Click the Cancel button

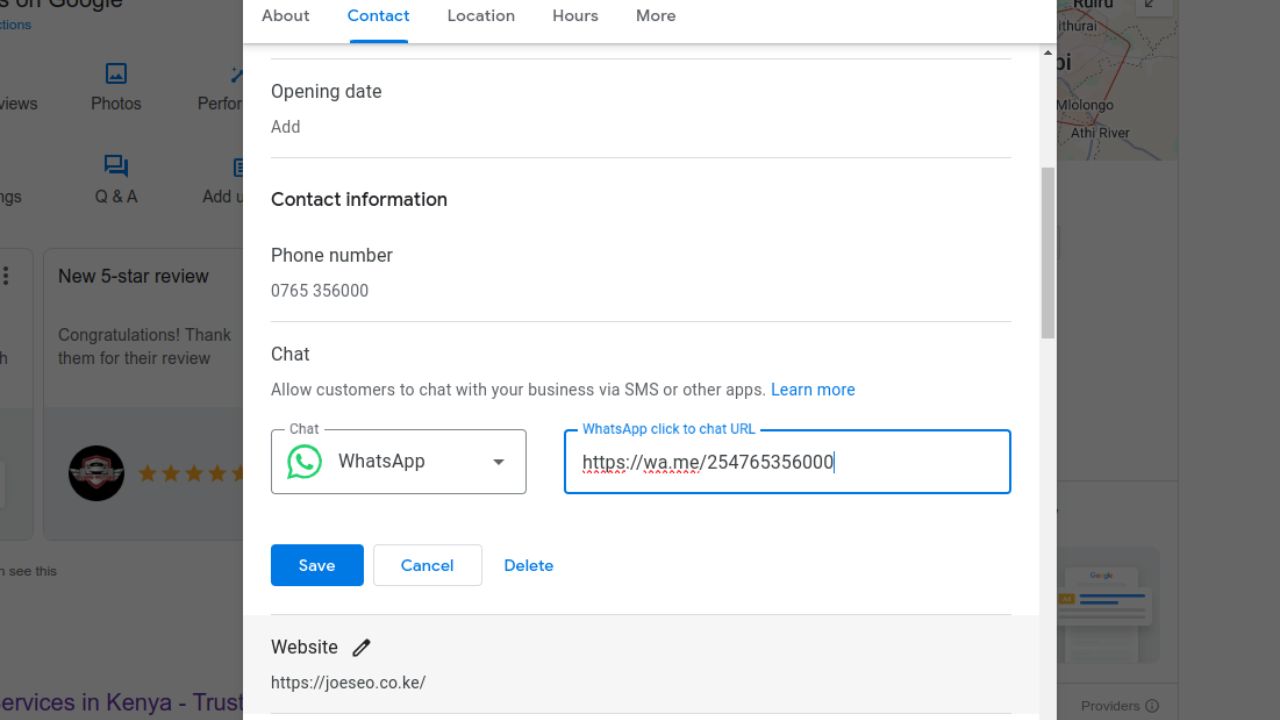(x=427, y=566)
